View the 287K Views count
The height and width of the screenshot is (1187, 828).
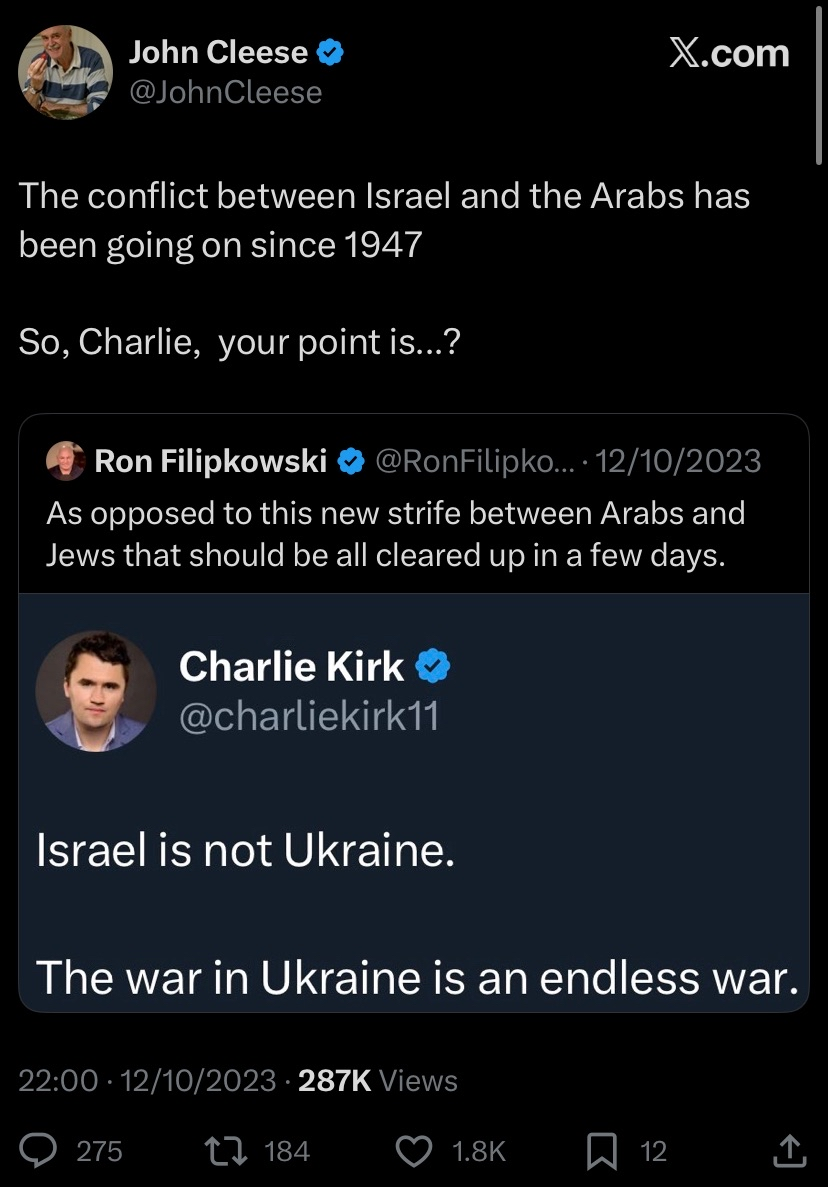click(378, 1080)
